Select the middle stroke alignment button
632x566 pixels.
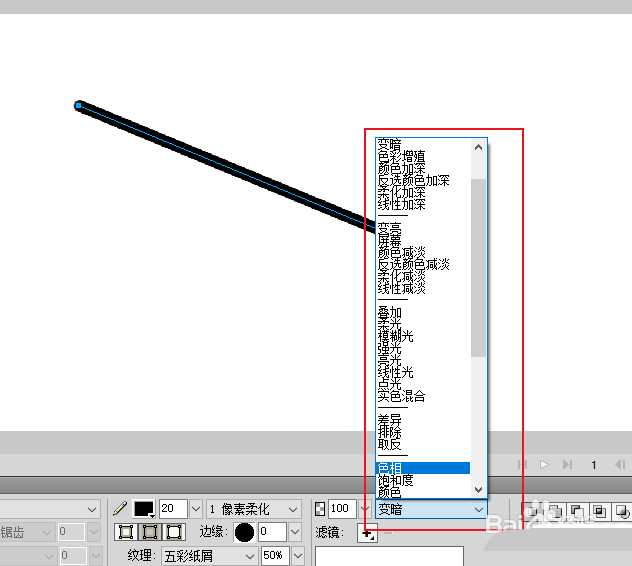[x=151, y=532]
